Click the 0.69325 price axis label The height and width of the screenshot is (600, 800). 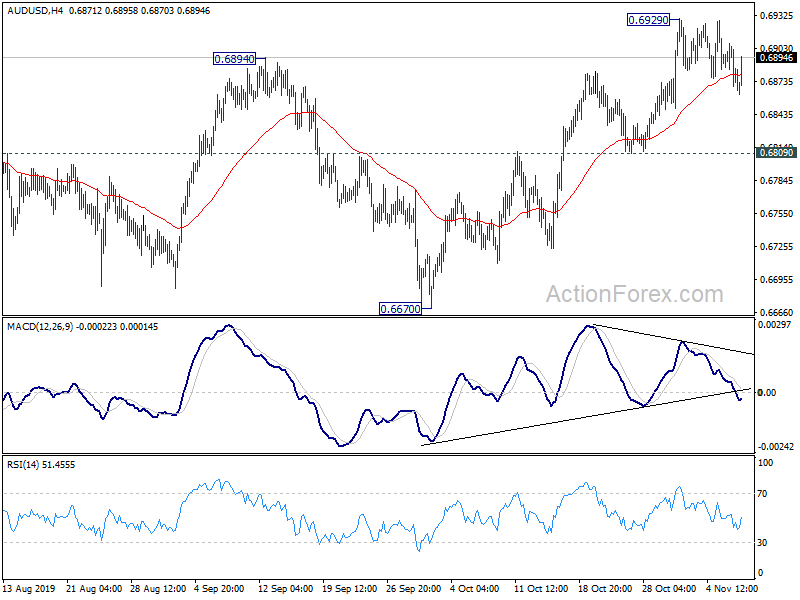tap(776, 16)
